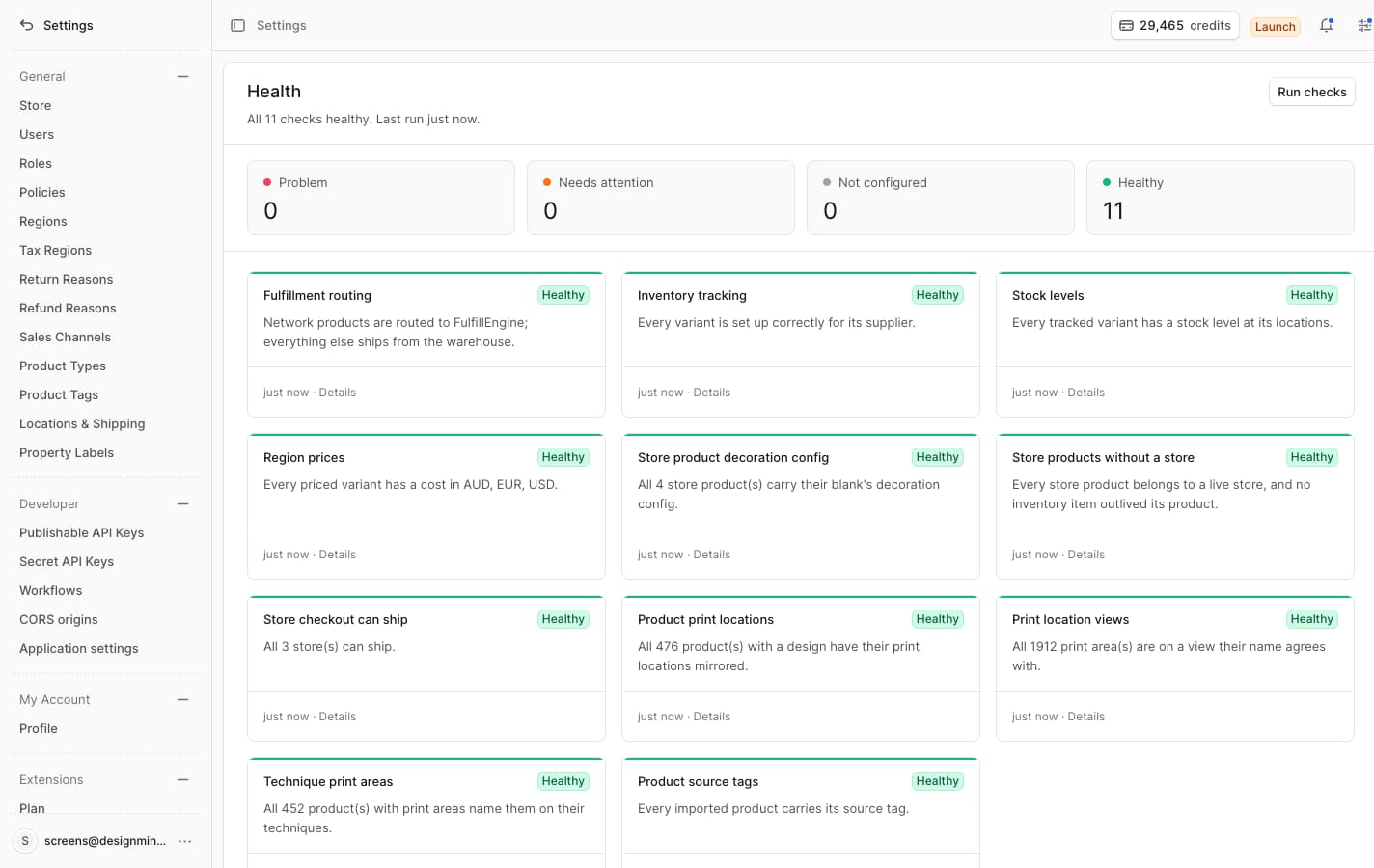Click the screens@designmin... account email

[x=105, y=841]
